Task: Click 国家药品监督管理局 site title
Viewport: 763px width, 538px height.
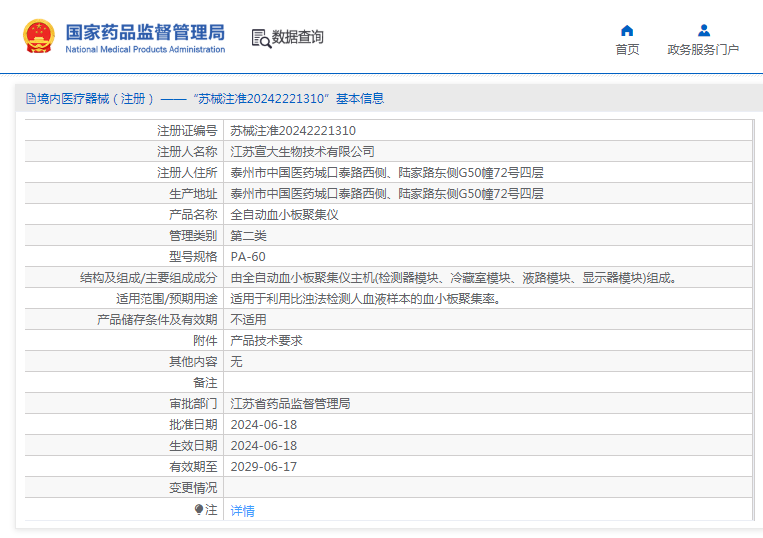Action: [145, 33]
